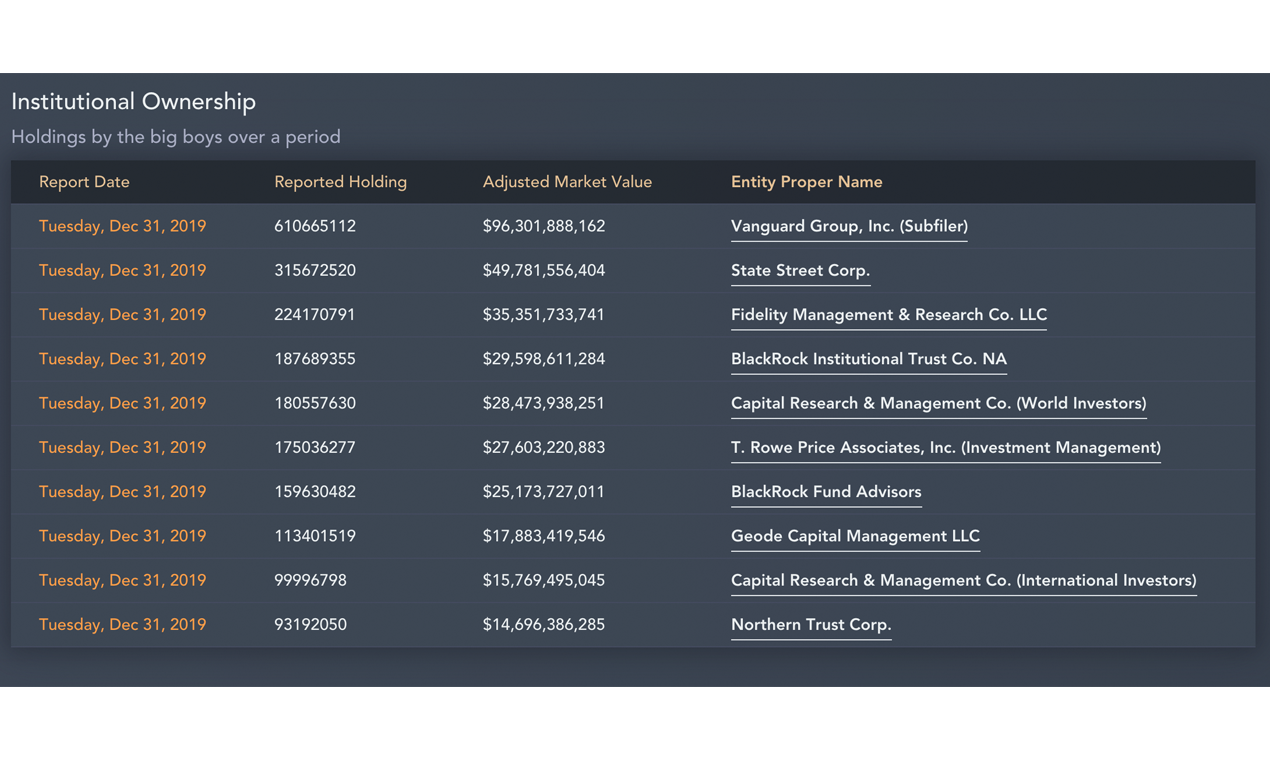Viewport: 1270px width, 760px height.
Task: Open Geode Capital Management LLC link
Action: pyautogui.click(x=855, y=535)
